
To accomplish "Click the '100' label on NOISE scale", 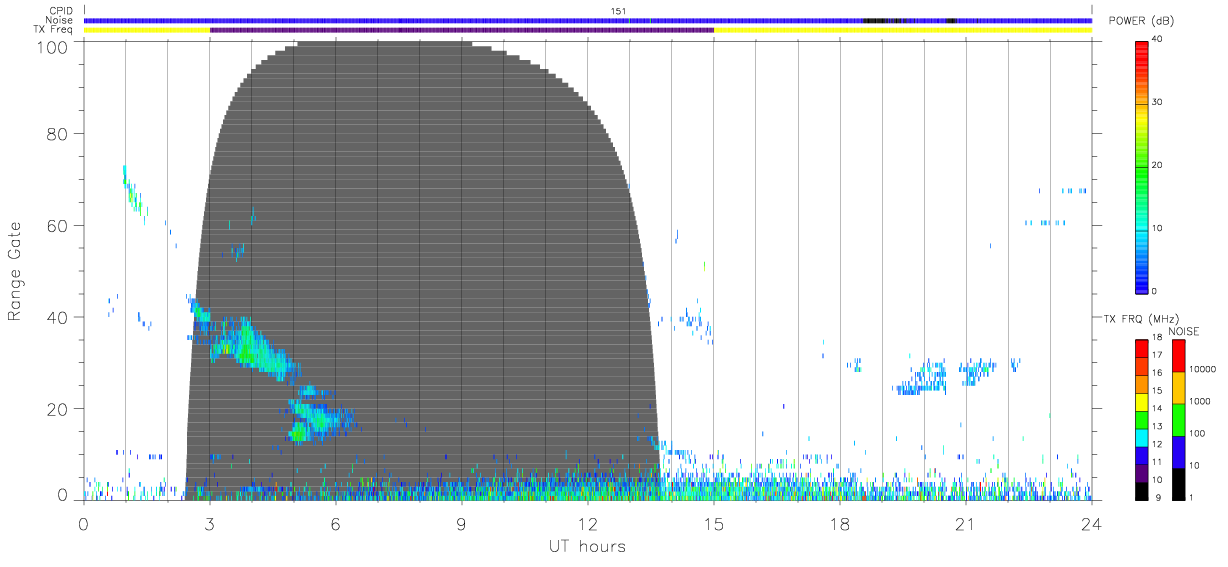I will [1197, 433].
